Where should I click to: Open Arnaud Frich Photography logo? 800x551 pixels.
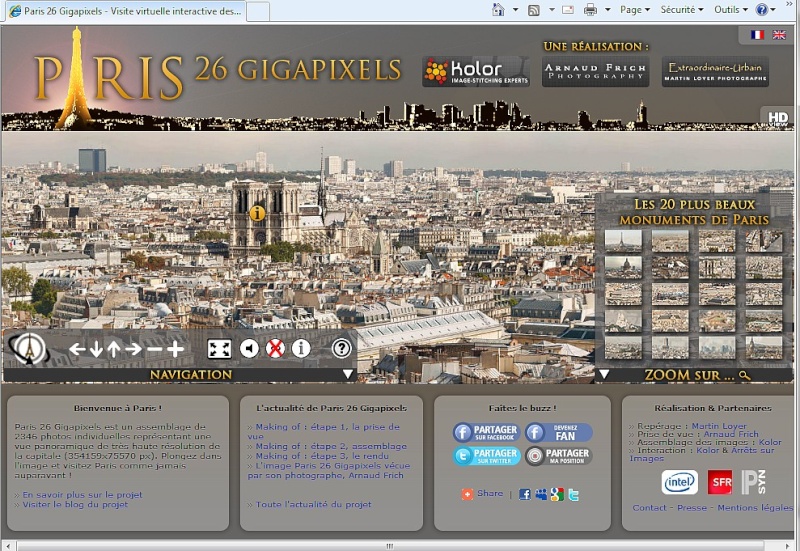595,71
